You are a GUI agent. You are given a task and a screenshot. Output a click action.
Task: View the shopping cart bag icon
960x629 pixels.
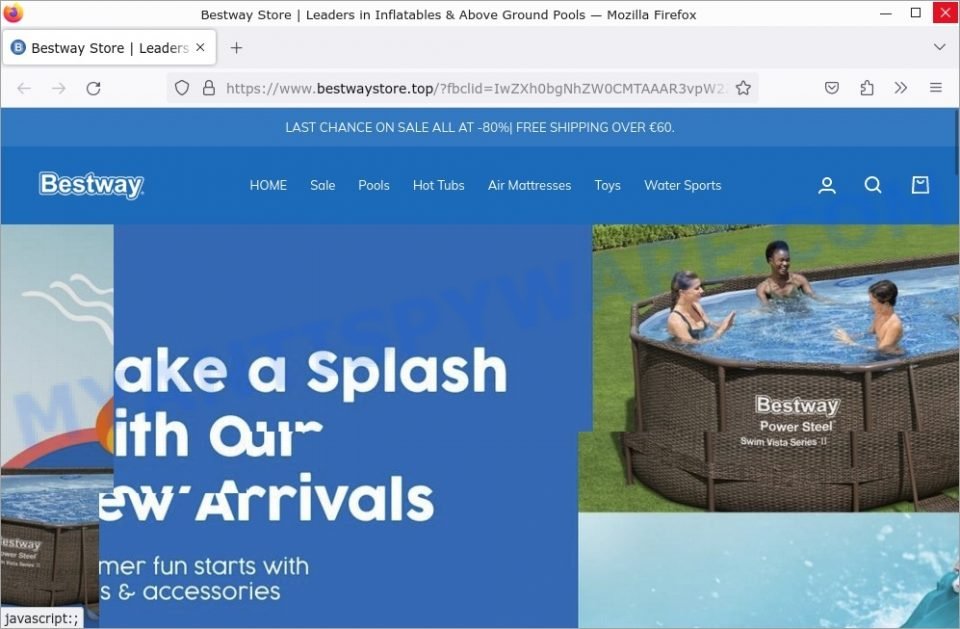(920, 185)
